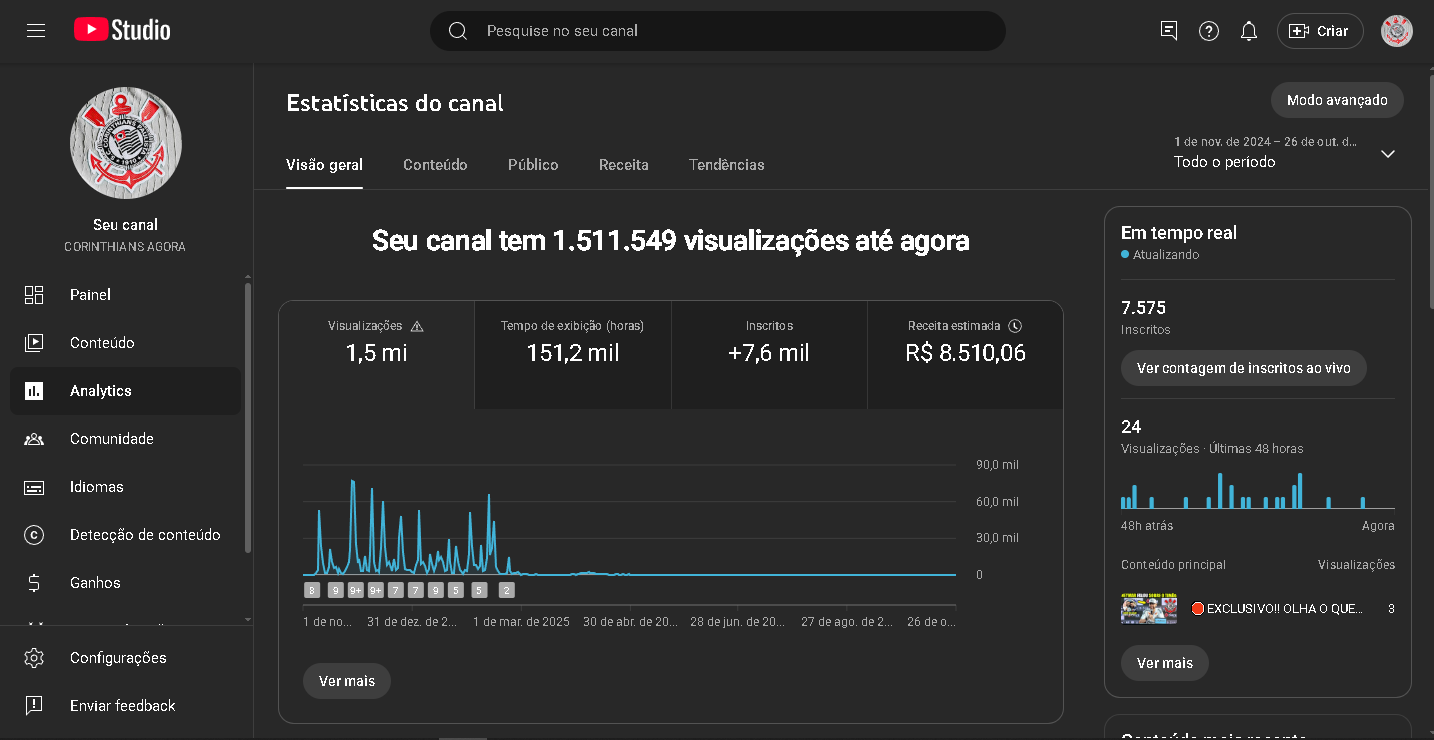Open Ganhos in the sidebar
The height and width of the screenshot is (740, 1434).
pyautogui.click(x=125, y=583)
